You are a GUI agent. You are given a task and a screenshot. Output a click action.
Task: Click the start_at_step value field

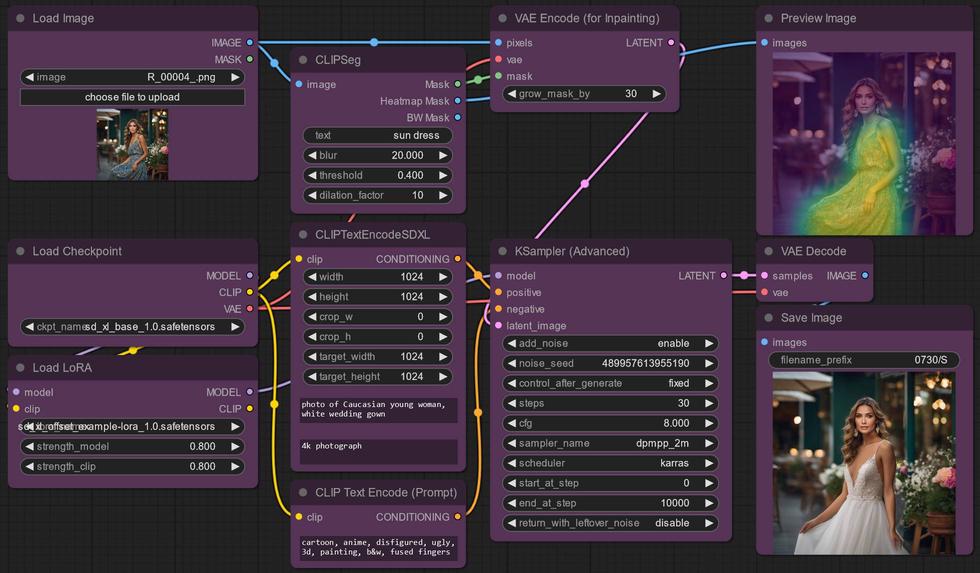pos(610,483)
